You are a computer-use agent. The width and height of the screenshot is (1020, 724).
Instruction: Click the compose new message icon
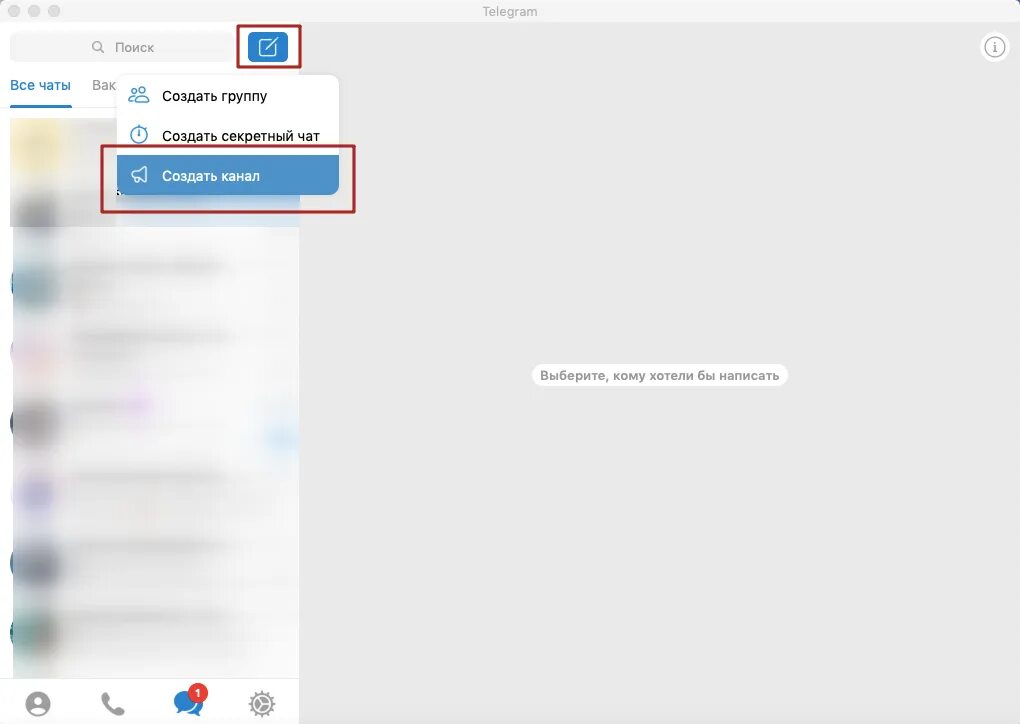[x=268, y=47]
